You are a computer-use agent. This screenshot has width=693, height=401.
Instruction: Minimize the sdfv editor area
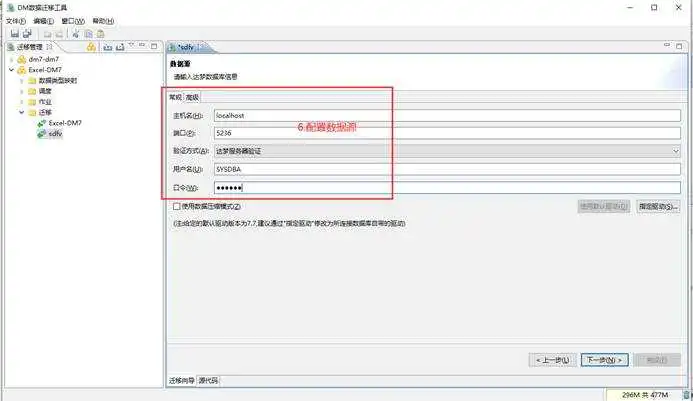point(666,45)
